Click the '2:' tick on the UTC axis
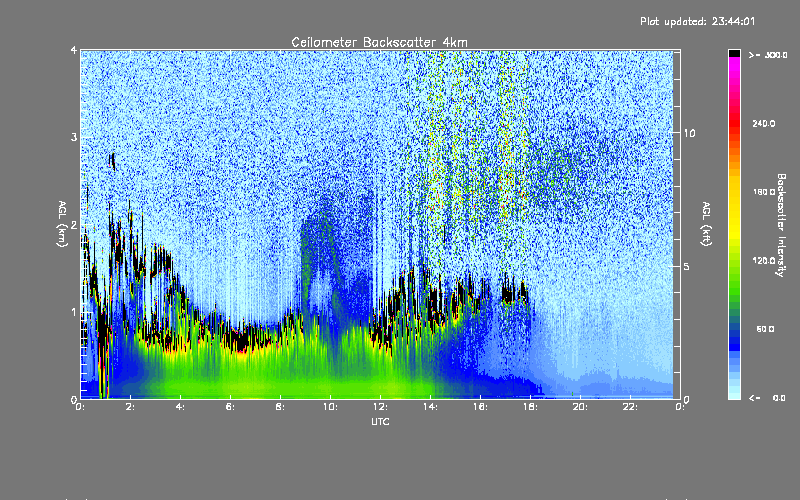Screen dimensions: 800x500 pos(131,407)
